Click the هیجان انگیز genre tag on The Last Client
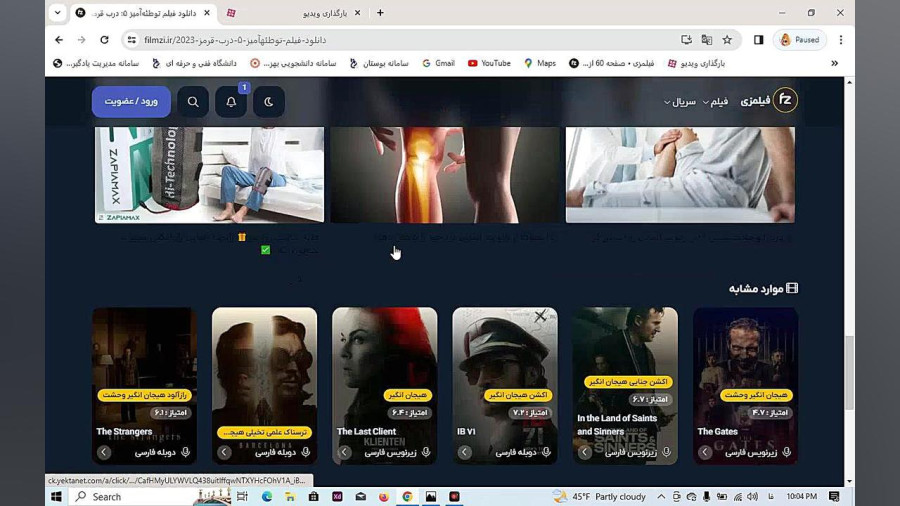The width and height of the screenshot is (900, 506). tap(408, 395)
